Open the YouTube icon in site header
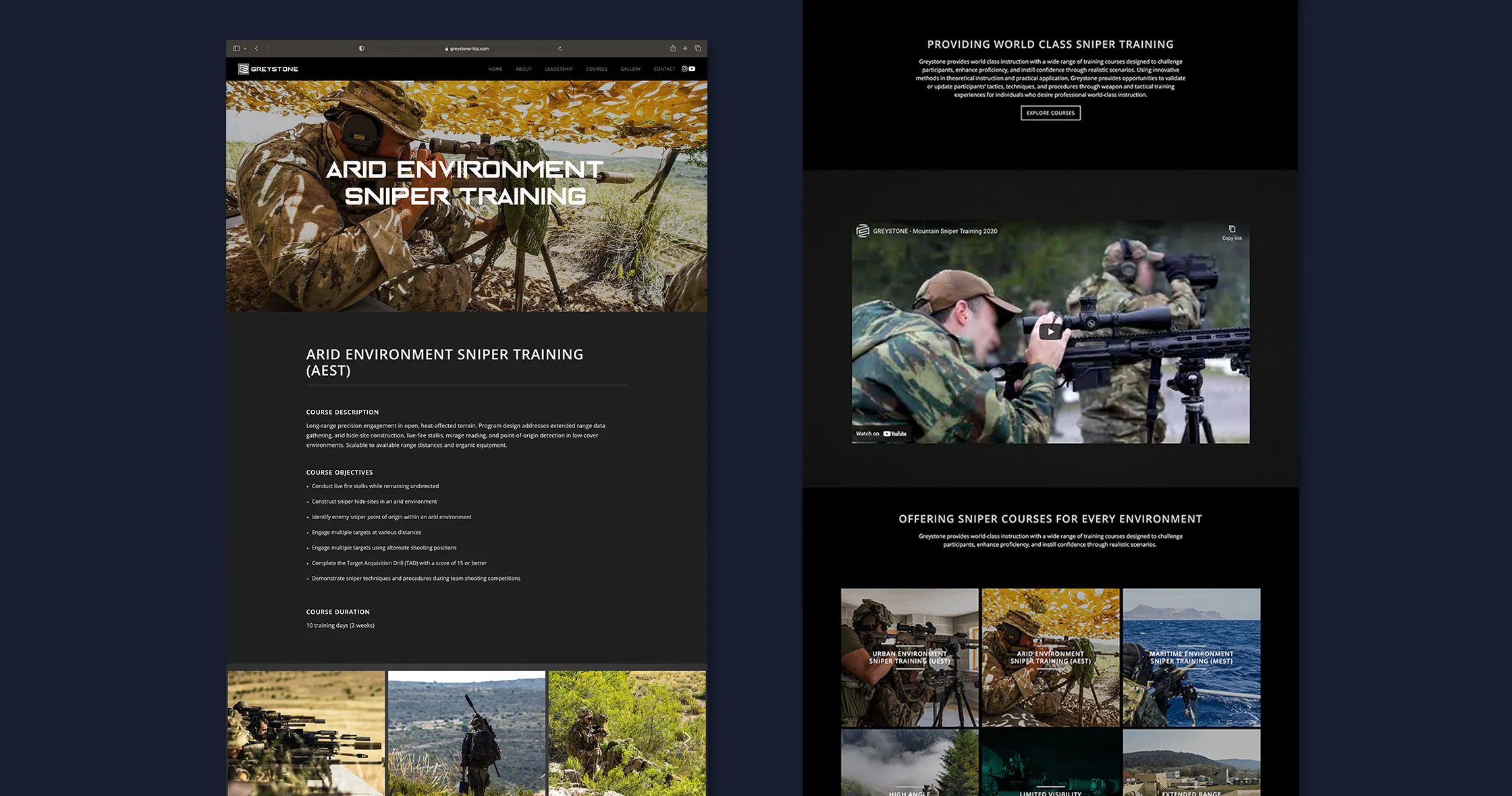The width and height of the screenshot is (1512, 796). click(692, 69)
